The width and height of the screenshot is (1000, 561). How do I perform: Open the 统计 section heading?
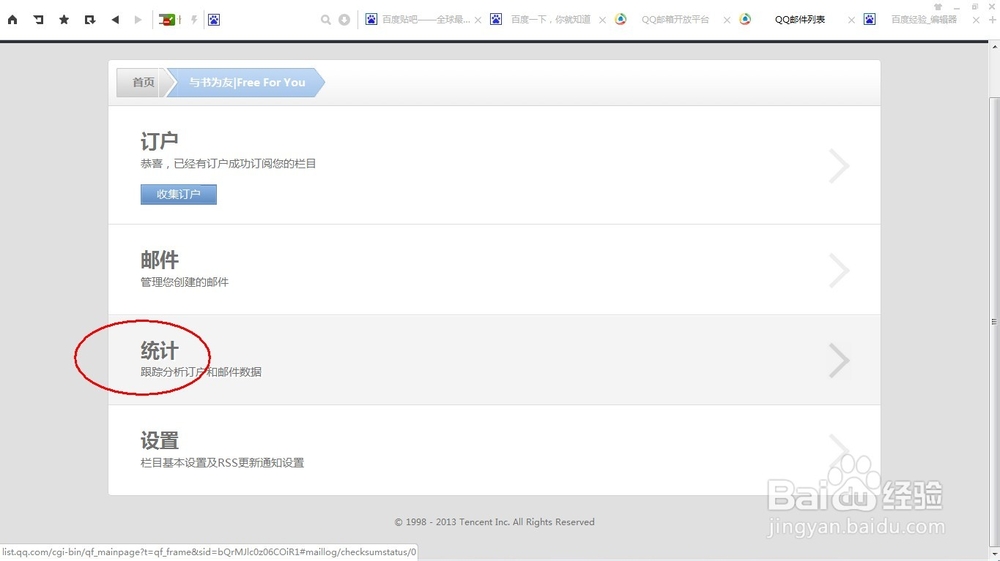point(159,351)
